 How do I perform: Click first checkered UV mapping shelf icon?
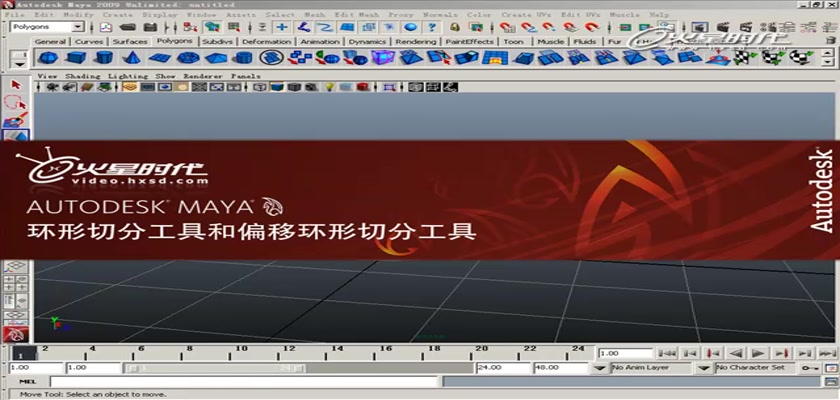pos(743,57)
